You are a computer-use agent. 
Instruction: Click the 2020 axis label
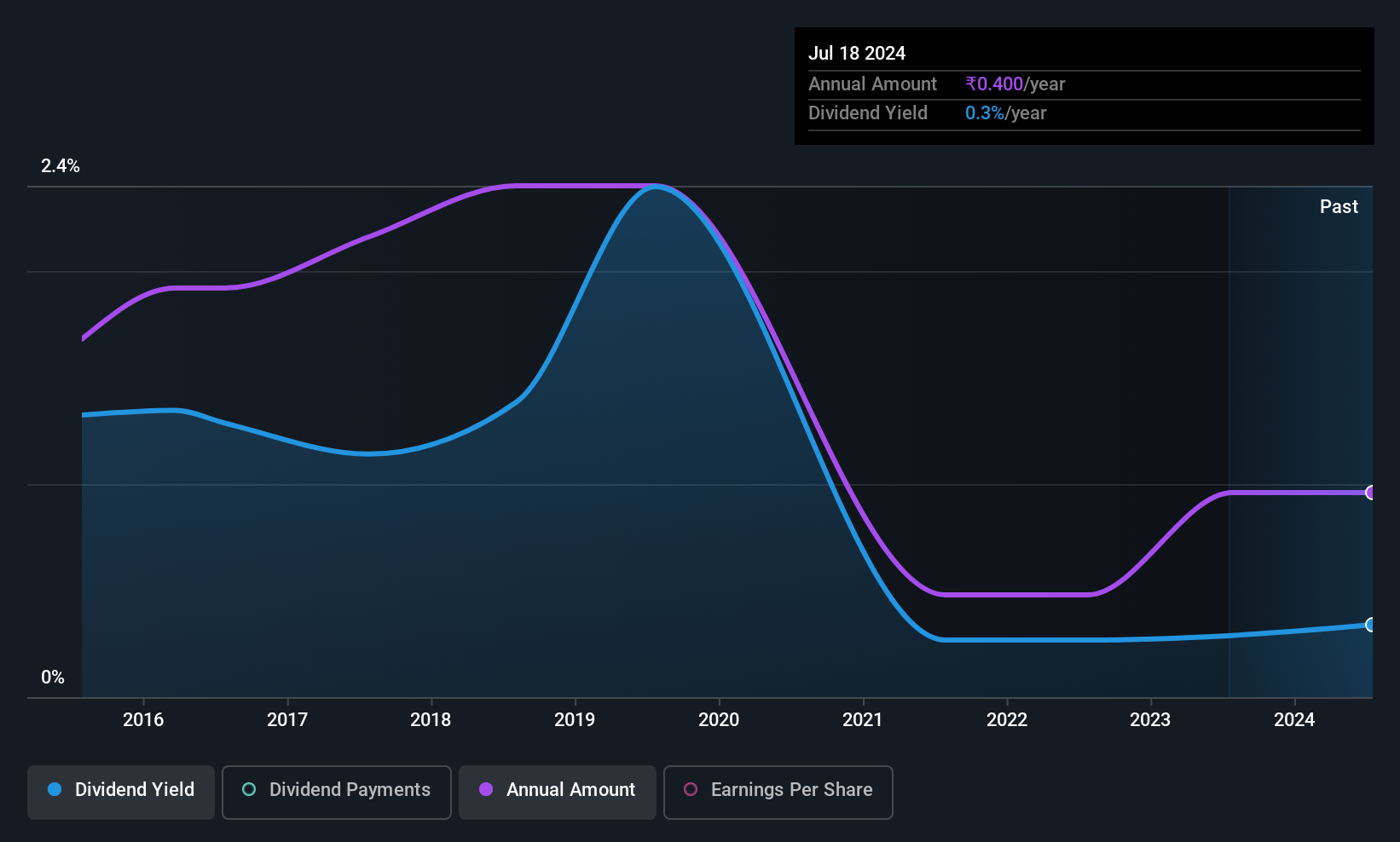click(x=719, y=719)
